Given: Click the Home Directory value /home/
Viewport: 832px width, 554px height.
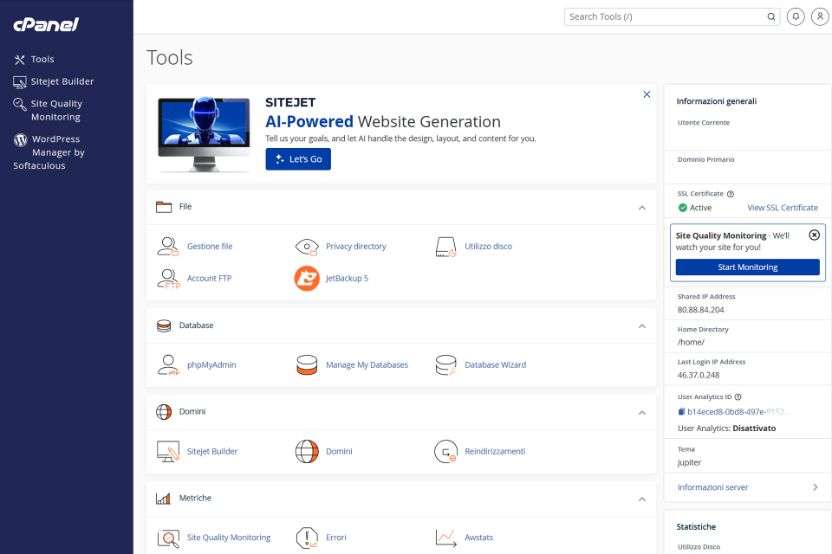Looking at the screenshot, I should tap(690, 342).
